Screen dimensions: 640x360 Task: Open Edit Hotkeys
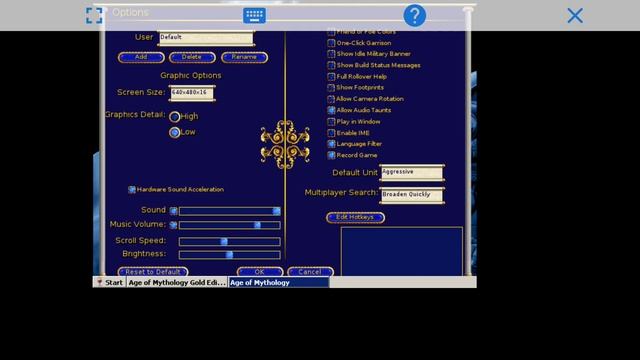pos(355,218)
